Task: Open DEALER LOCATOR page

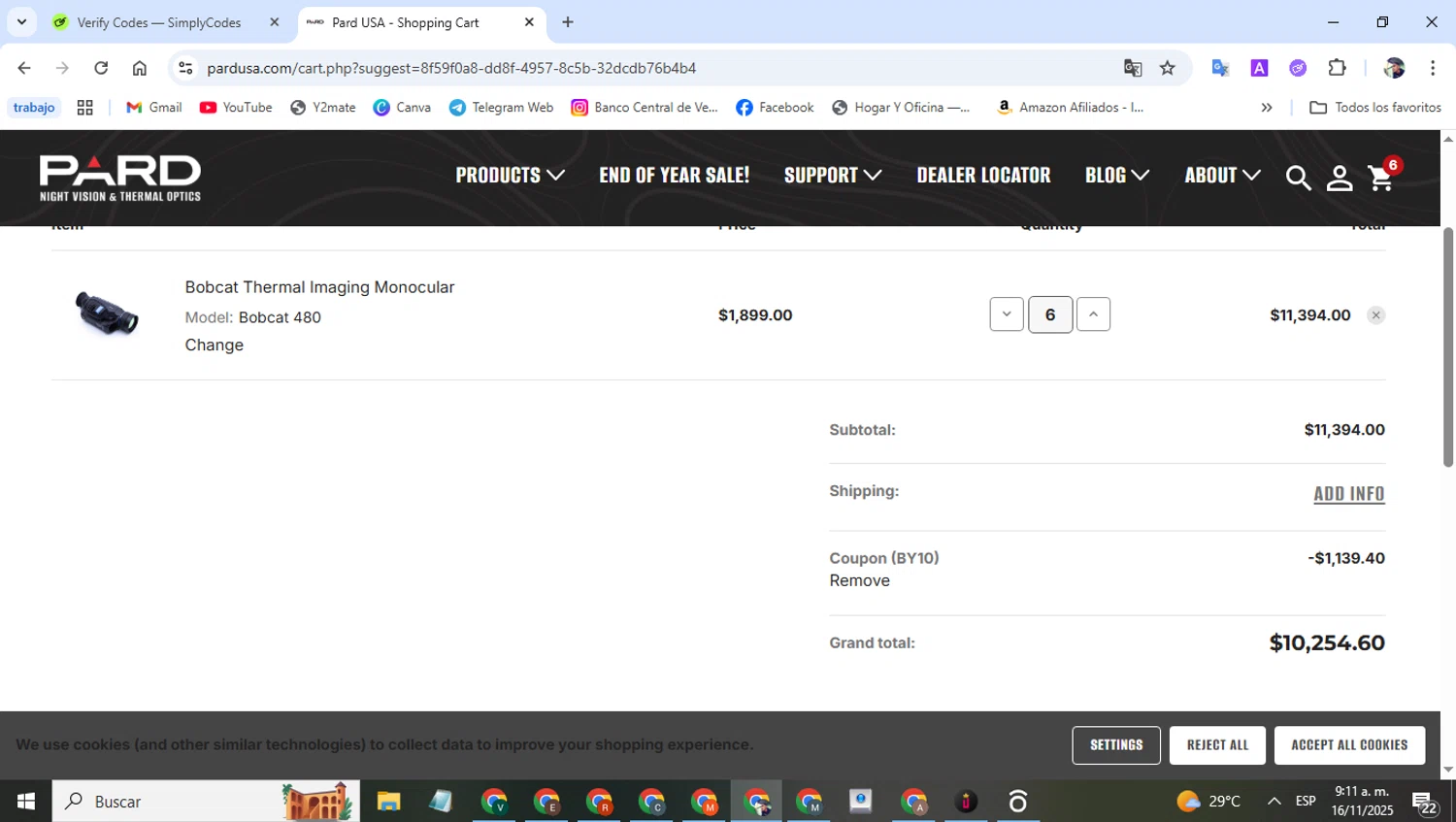Action: pos(983,176)
